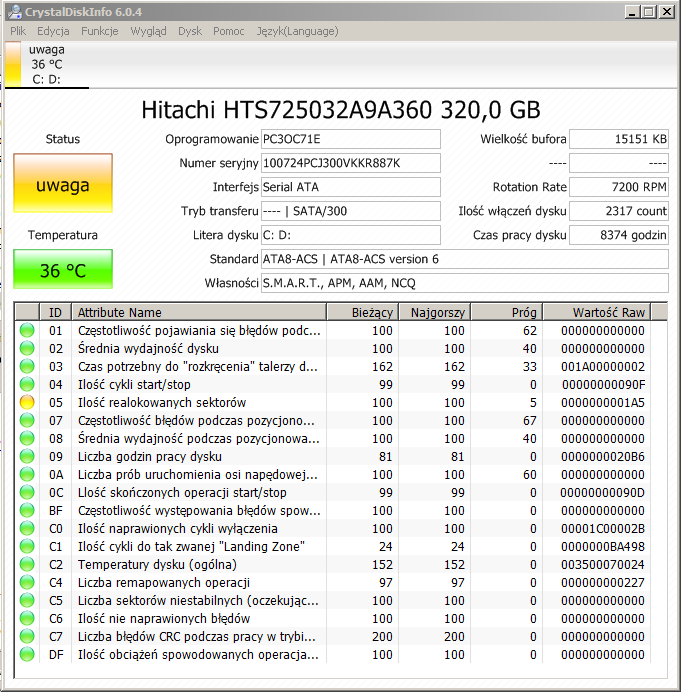Click green status icon for attribute 03
Viewport: 681px width, 692px height.
click(27, 366)
